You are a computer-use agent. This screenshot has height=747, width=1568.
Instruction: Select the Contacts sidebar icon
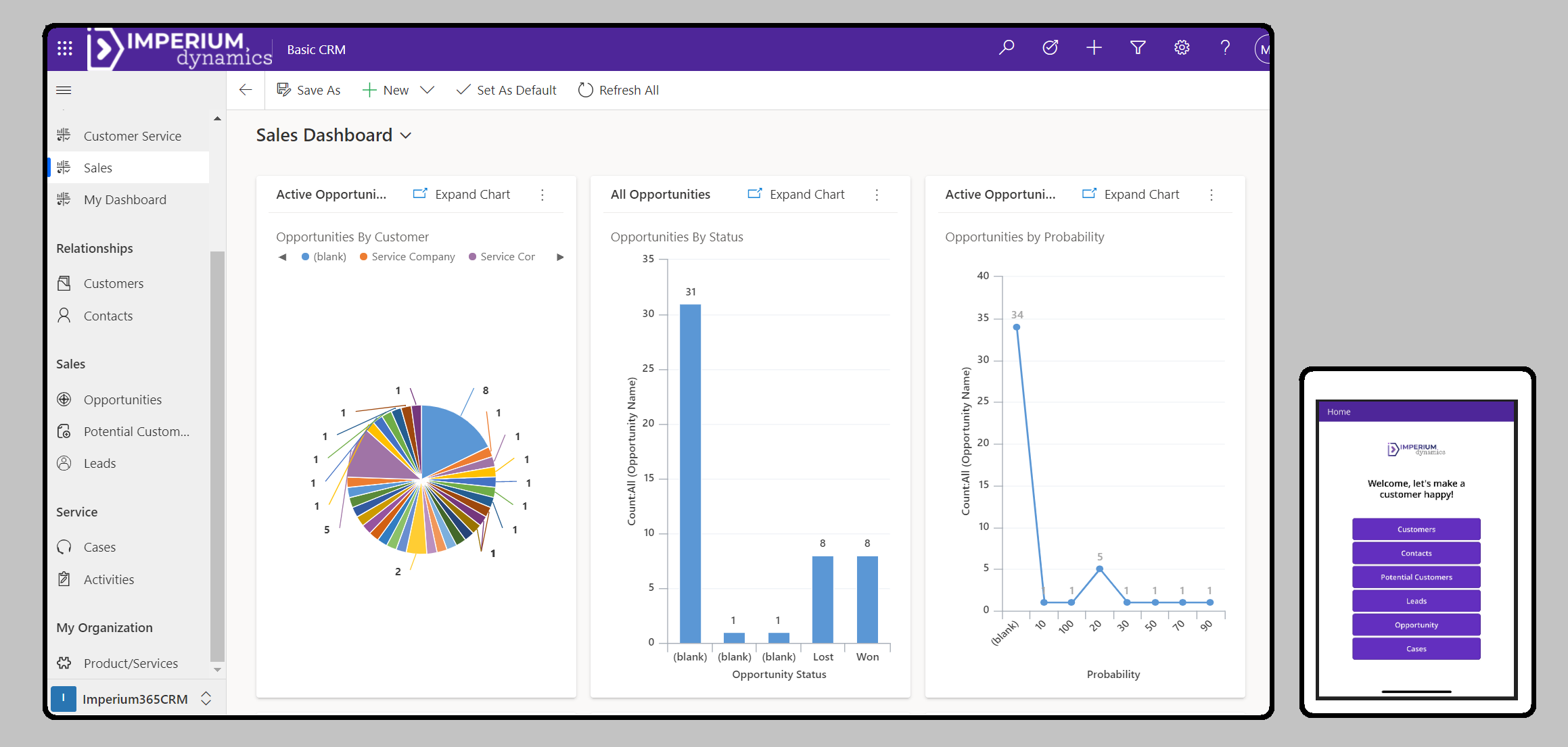tap(65, 315)
